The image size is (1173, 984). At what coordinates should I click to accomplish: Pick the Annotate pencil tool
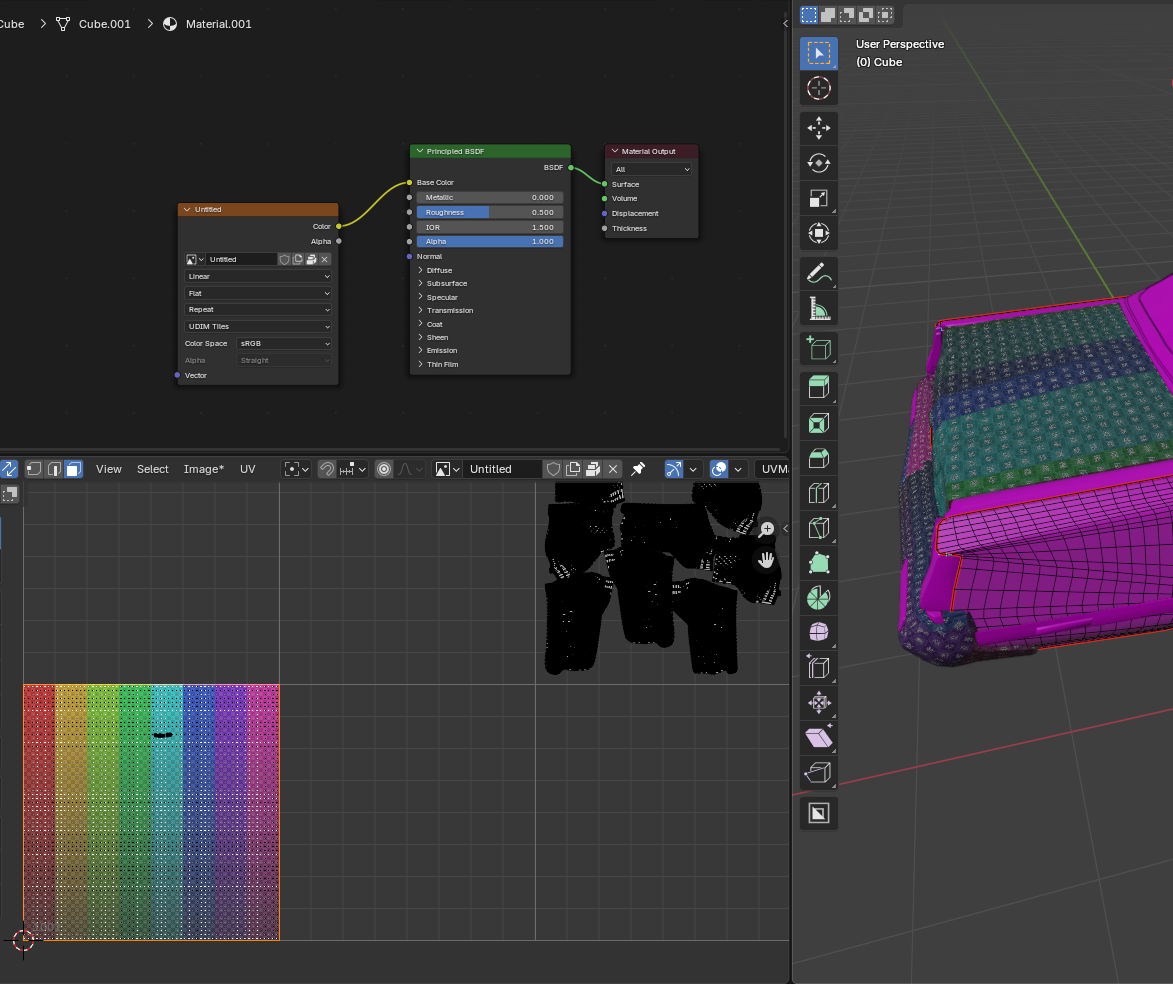(x=818, y=272)
